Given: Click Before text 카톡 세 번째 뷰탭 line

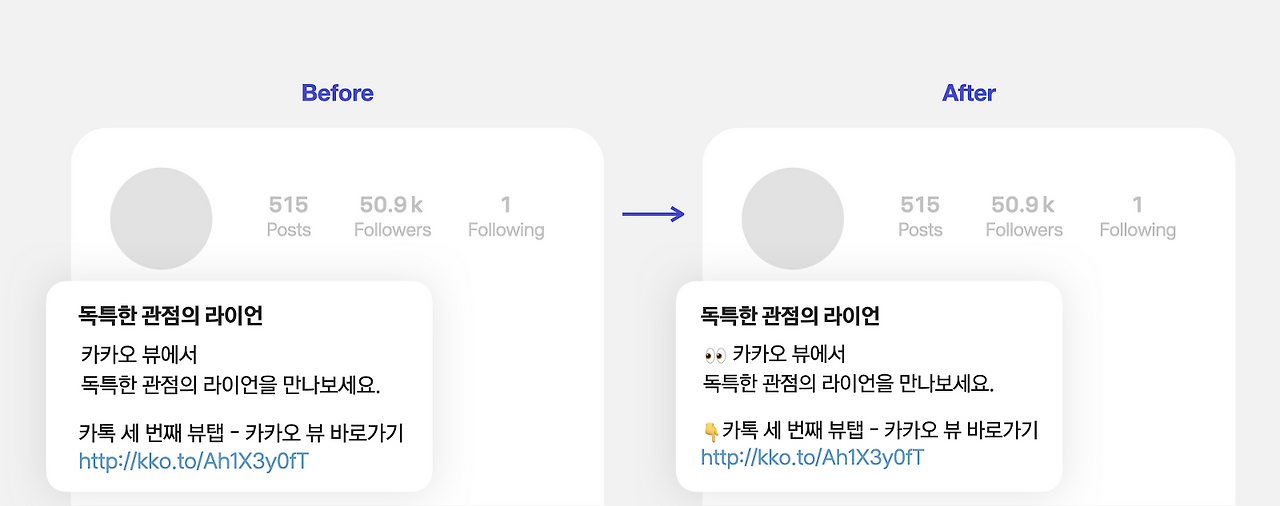Looking at the screenshot, I should pos(241,434).
